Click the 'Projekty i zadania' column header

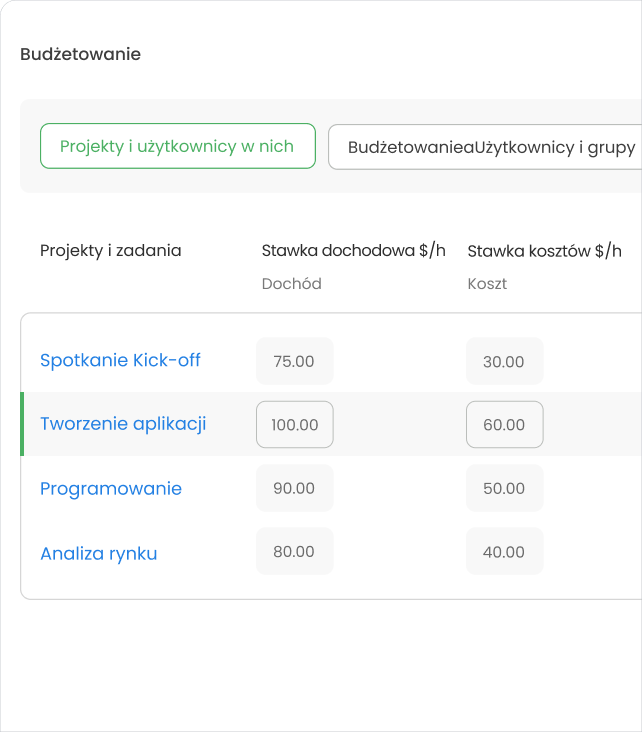pyautogui.click(x=111, y=251)
